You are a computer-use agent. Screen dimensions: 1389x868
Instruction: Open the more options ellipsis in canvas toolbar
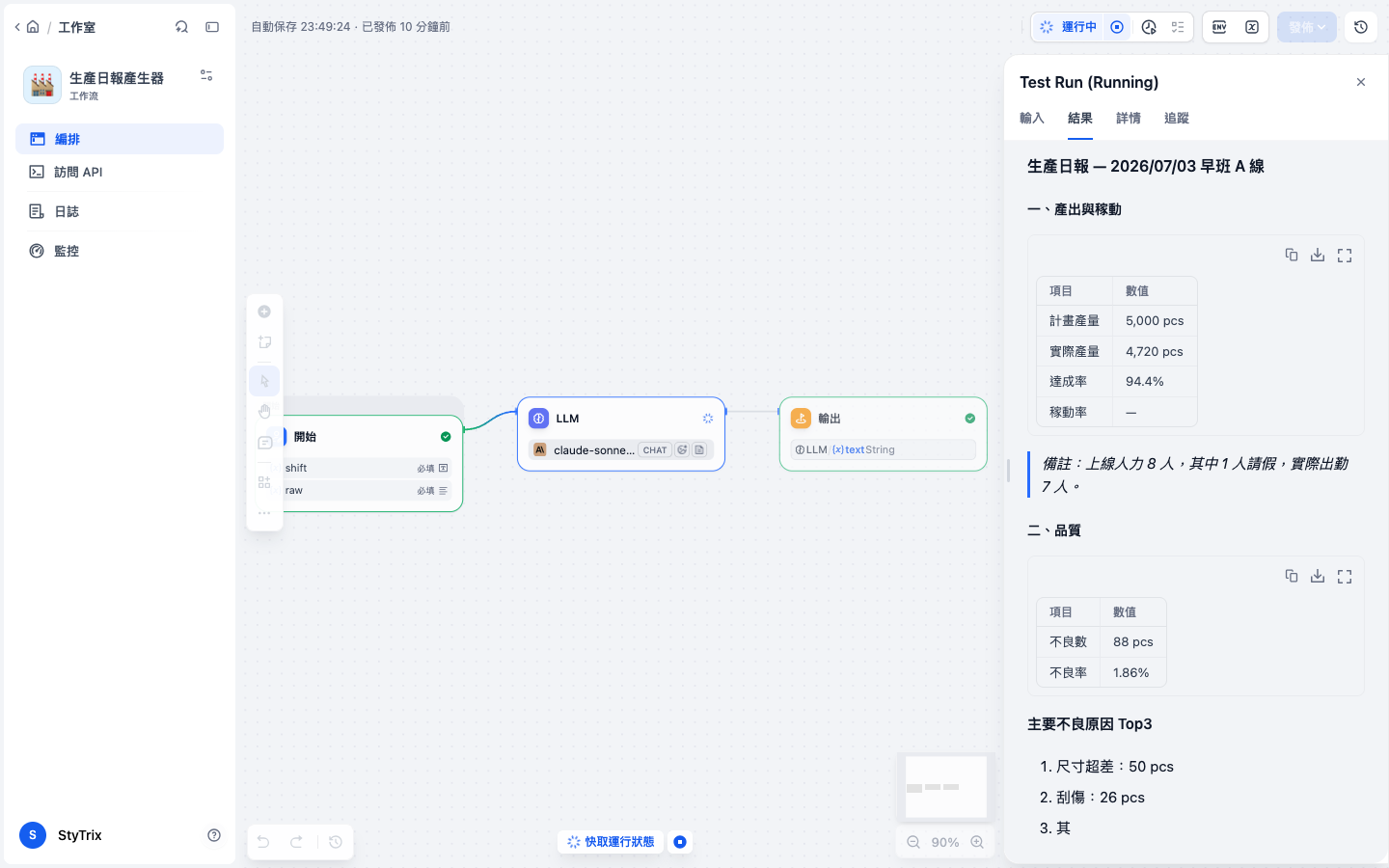[x=264, y=513]
